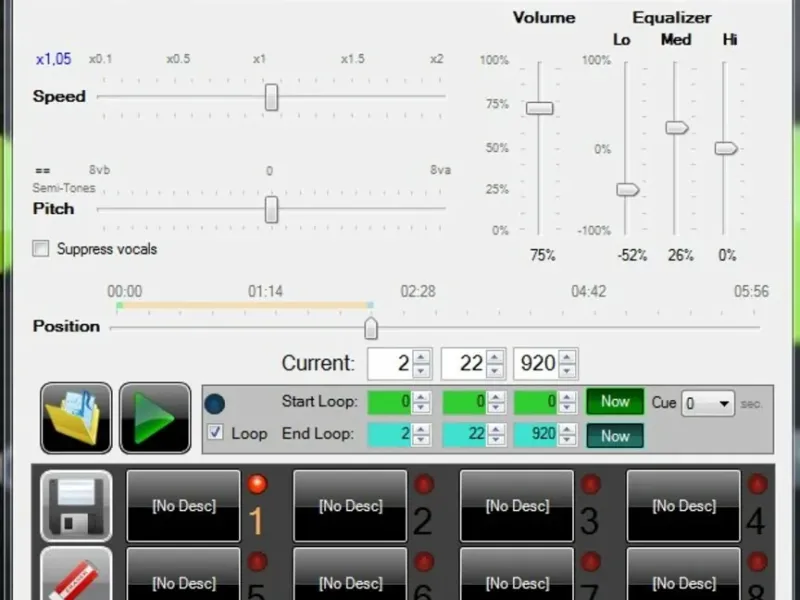Click the End Loop seconds field showing 22

[x=464, y=435]
